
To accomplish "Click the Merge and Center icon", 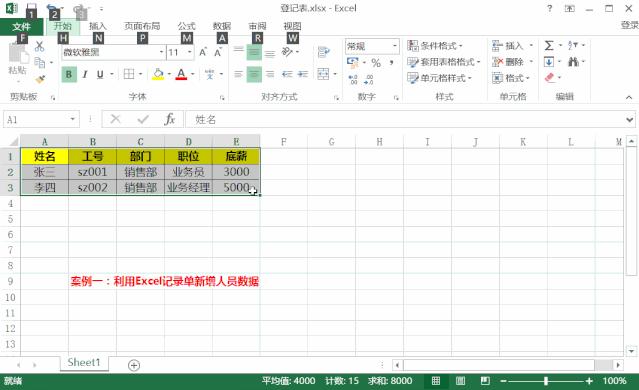I will tap(323, 74).
